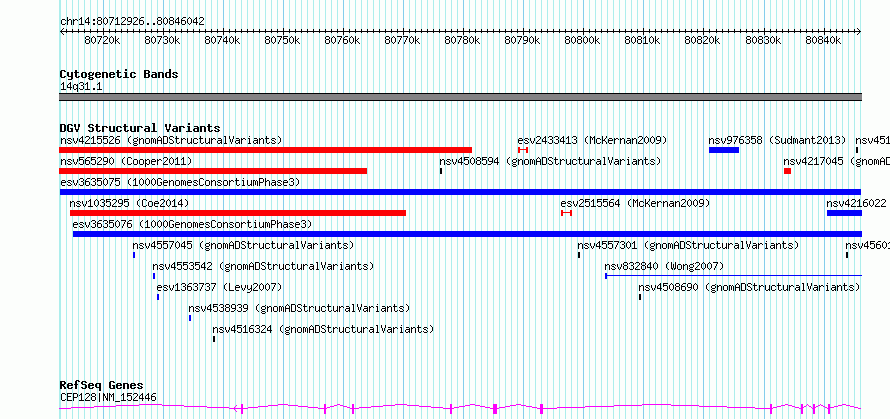Click the 80770k ruler tick label
Screen dimensions: 890x419
(x=402, y=40)
